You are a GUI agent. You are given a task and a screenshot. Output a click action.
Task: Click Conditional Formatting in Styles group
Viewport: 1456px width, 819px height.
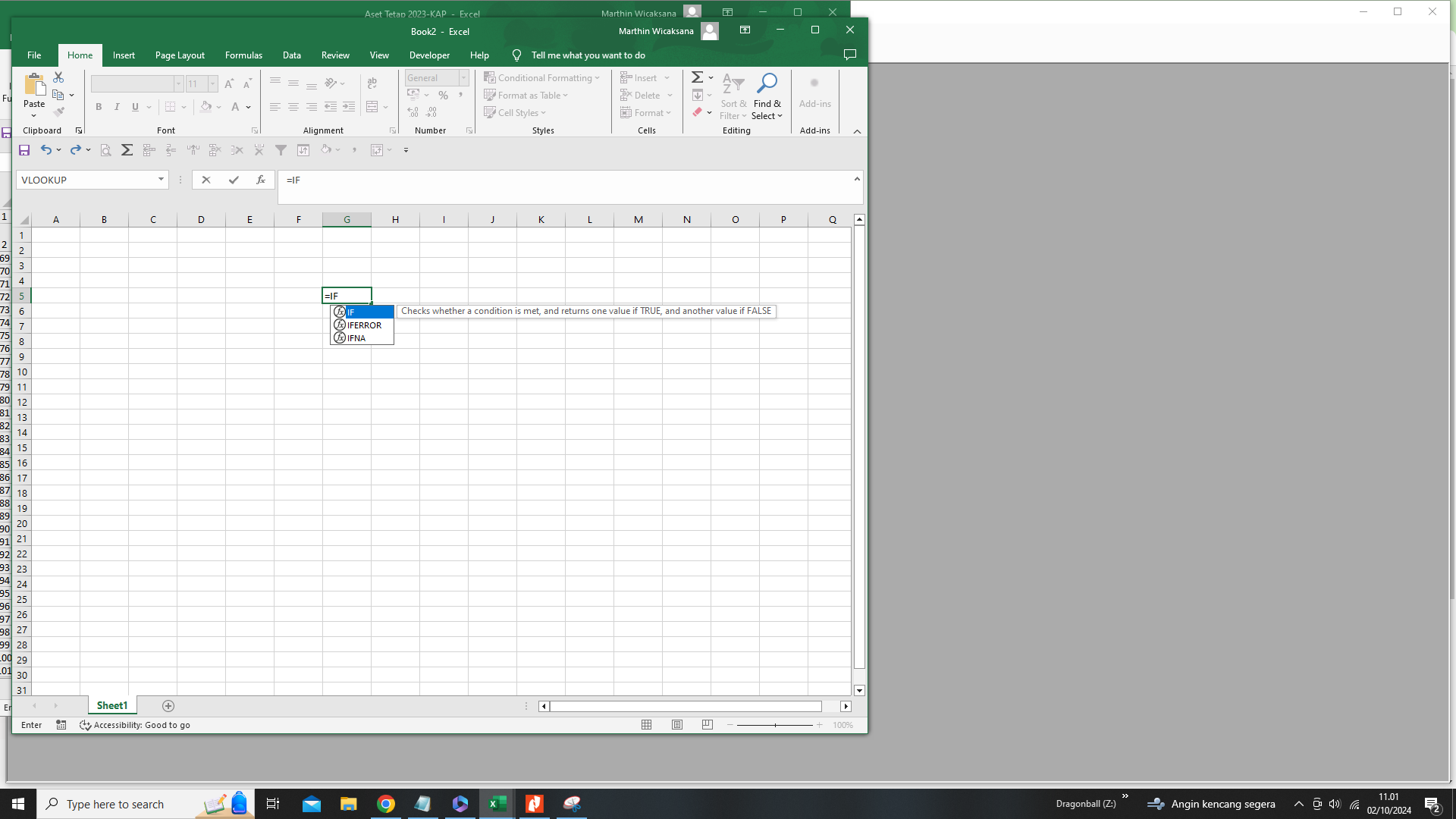tap(541, 77)
